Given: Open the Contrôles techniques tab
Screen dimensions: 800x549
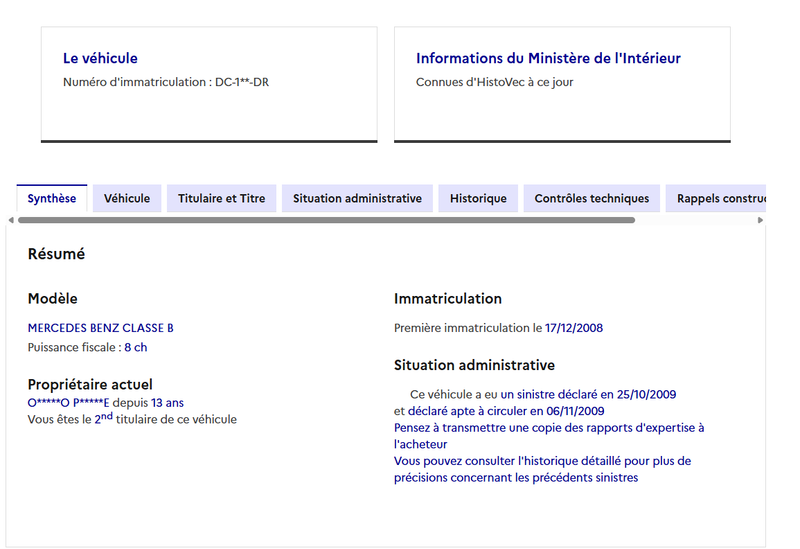Looking at the screenshot, I should 592,198.
